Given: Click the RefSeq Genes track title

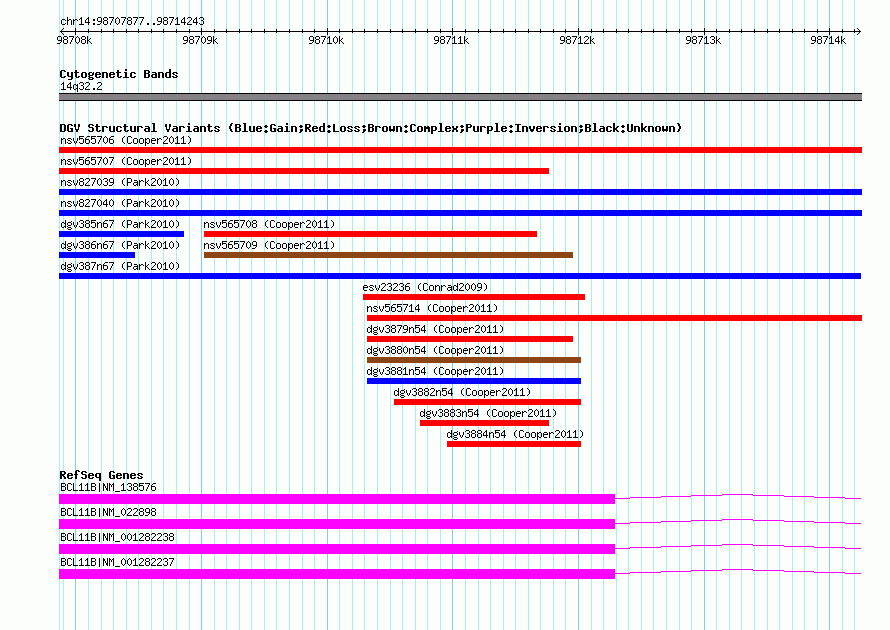Looking at the screenshot, I should tap(102, 475).
